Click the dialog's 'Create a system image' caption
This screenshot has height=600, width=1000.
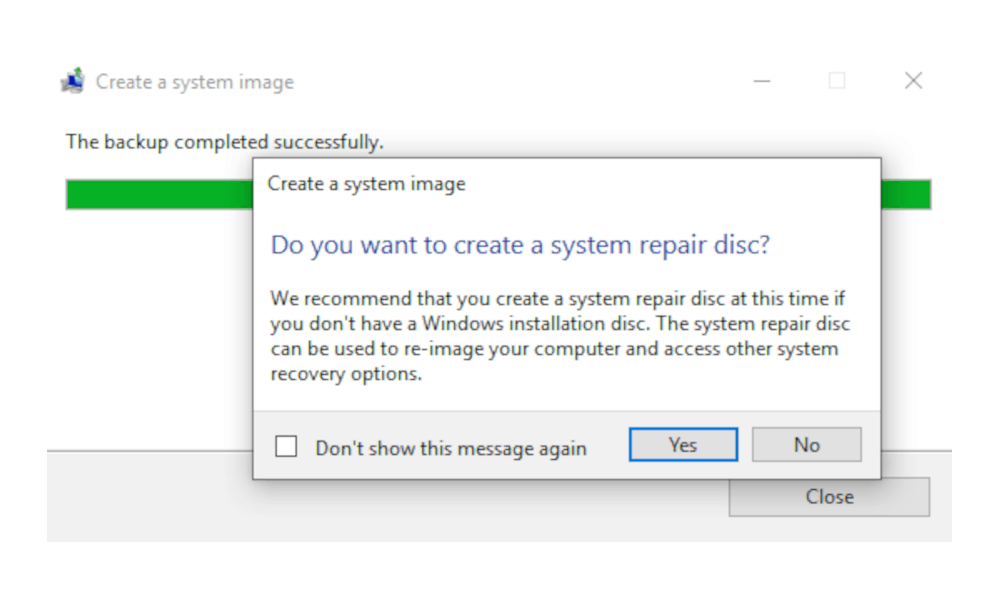pyautogui.click(x=366, y=184)
